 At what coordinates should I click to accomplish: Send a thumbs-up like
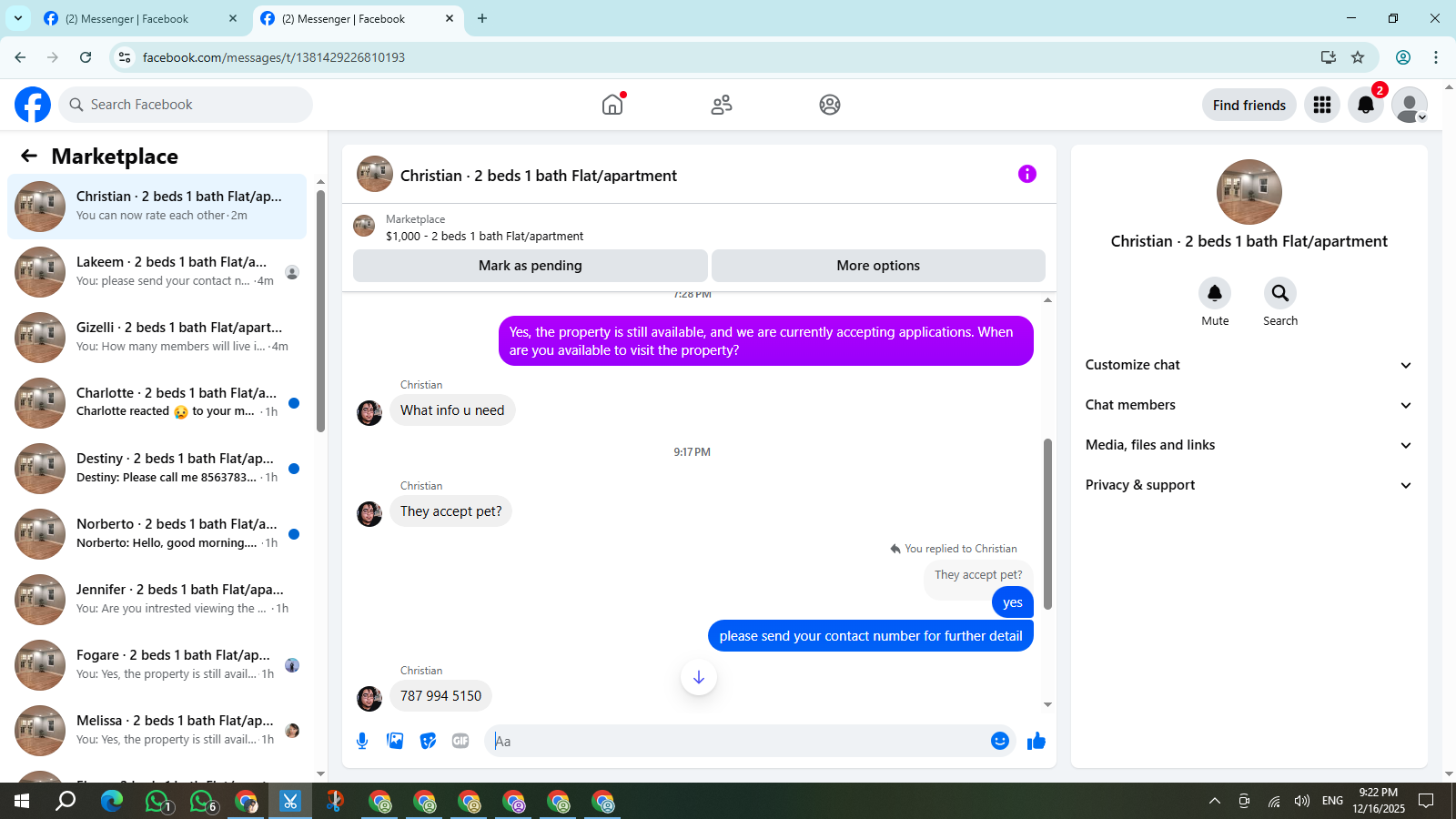click(x=1036, y=741)
